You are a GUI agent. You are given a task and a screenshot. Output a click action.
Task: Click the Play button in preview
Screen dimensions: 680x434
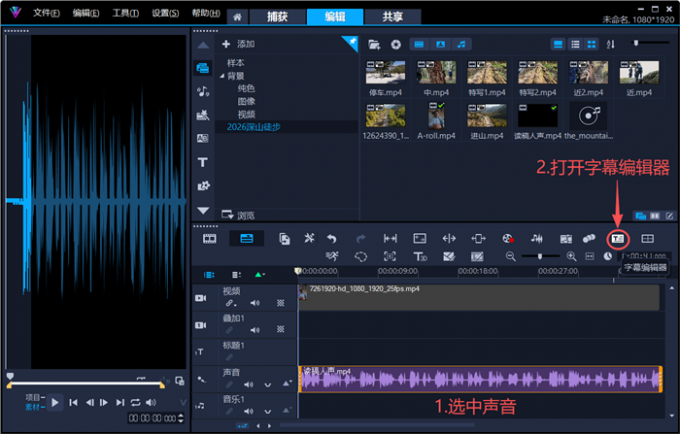tap(55, 402)
